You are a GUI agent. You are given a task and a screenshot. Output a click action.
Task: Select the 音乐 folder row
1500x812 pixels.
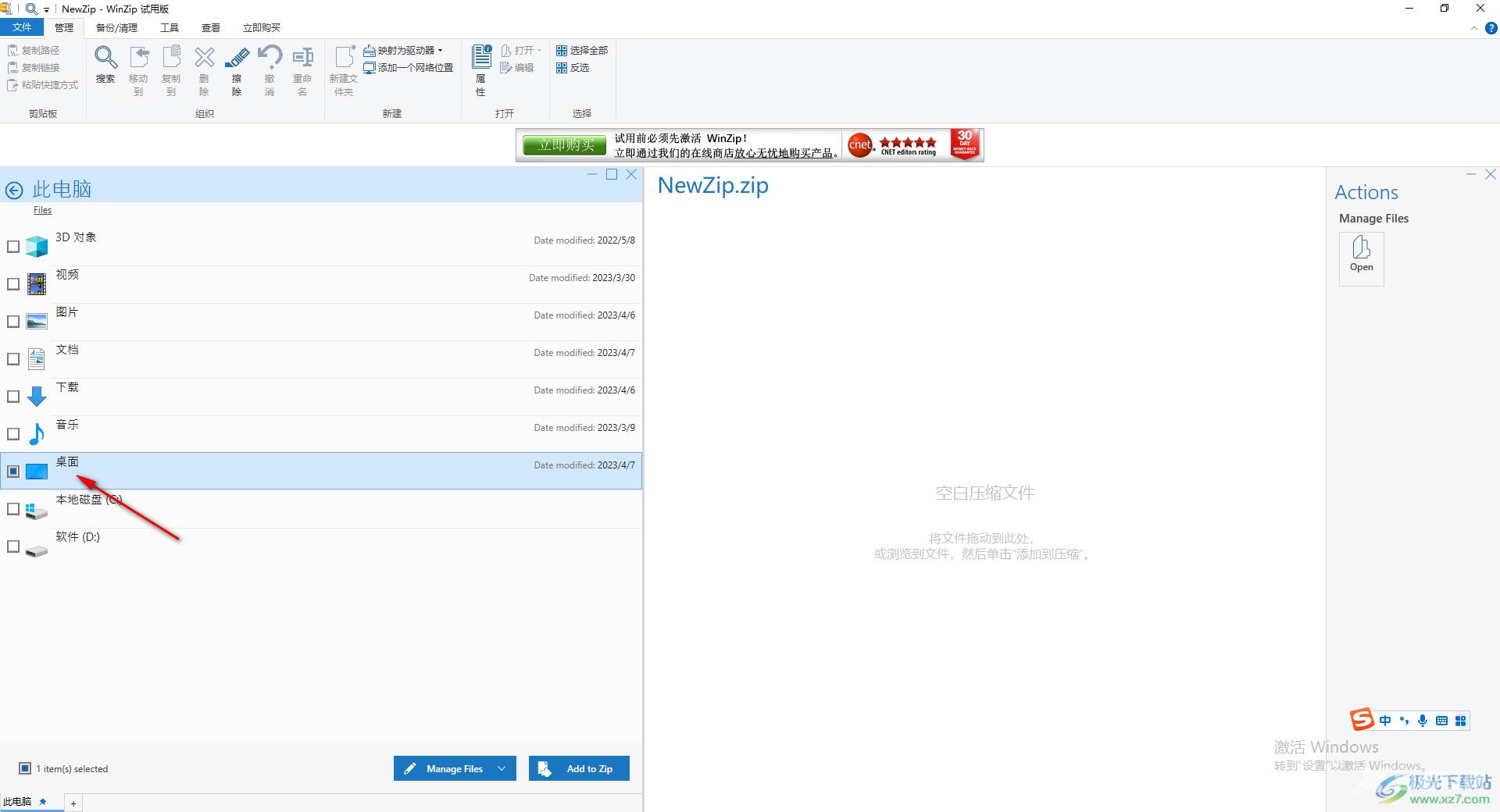(321, 433)
